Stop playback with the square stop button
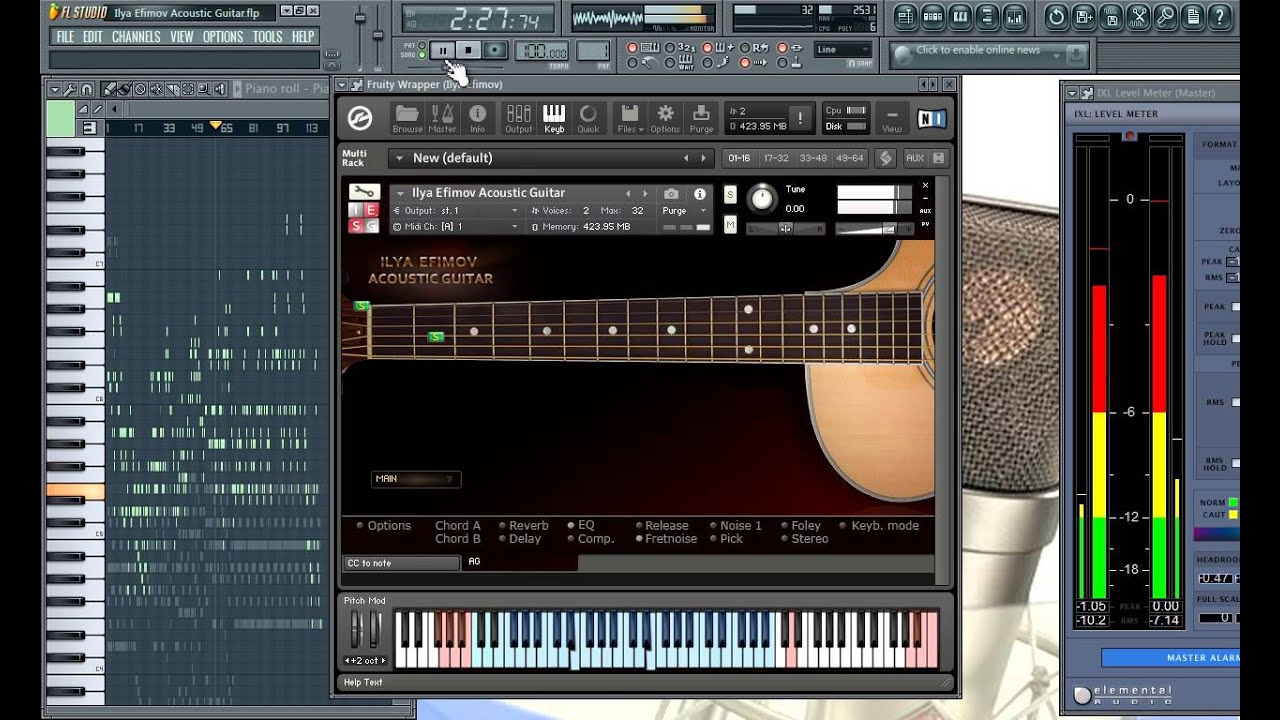Viewport: 1280px width, 720px height. tap(468, 50)
